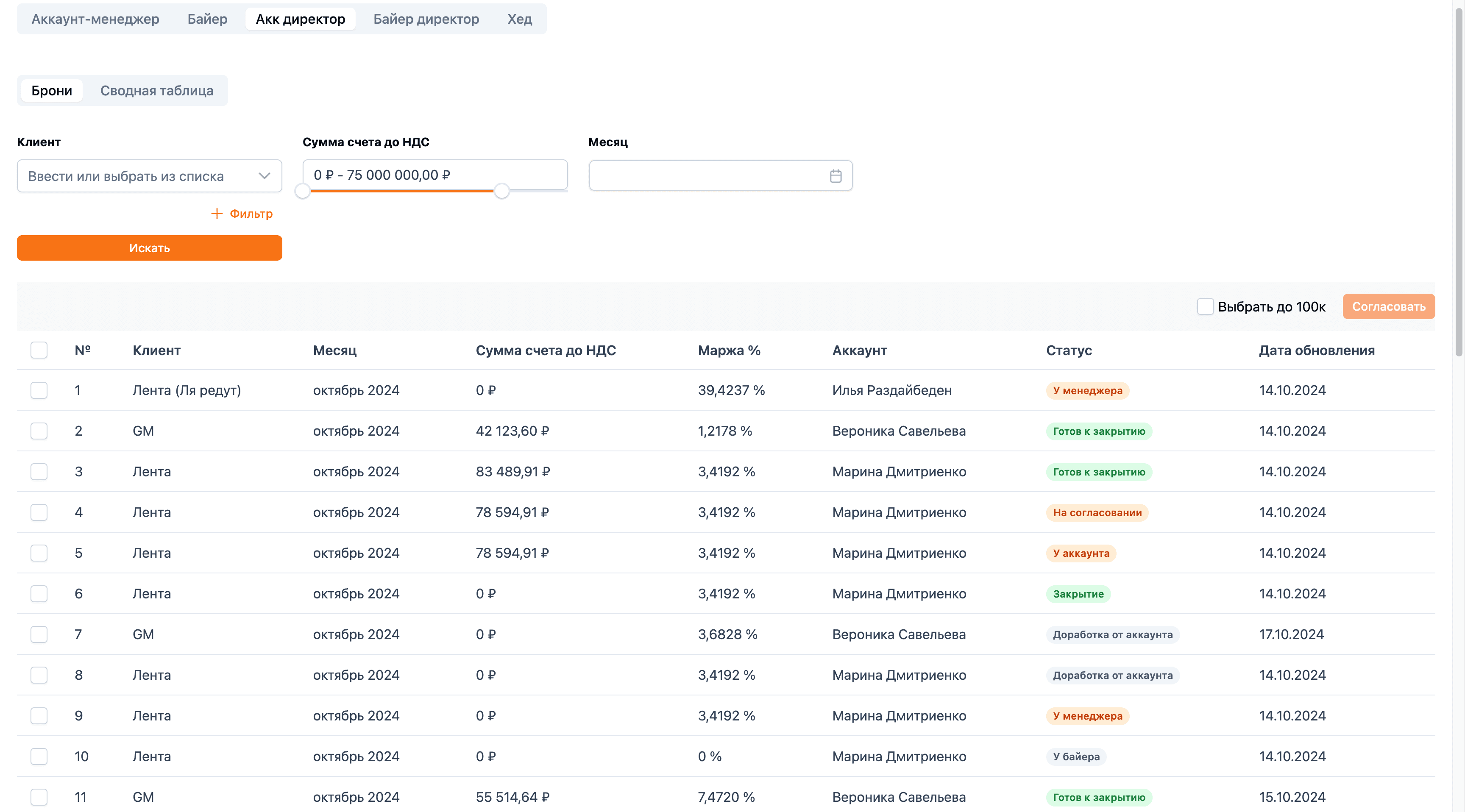
Task: Click the Сумма счета до НДС range field
Action: tap(435, 175)
